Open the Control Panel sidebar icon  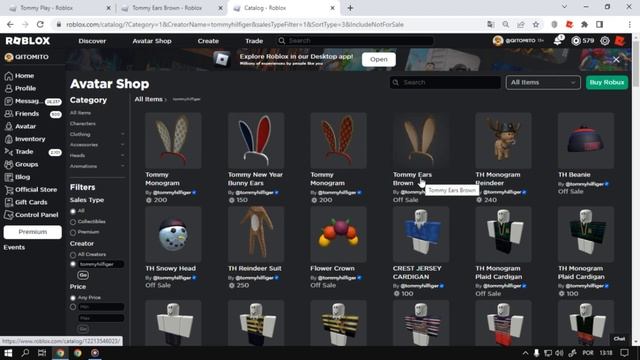[9, 215]
